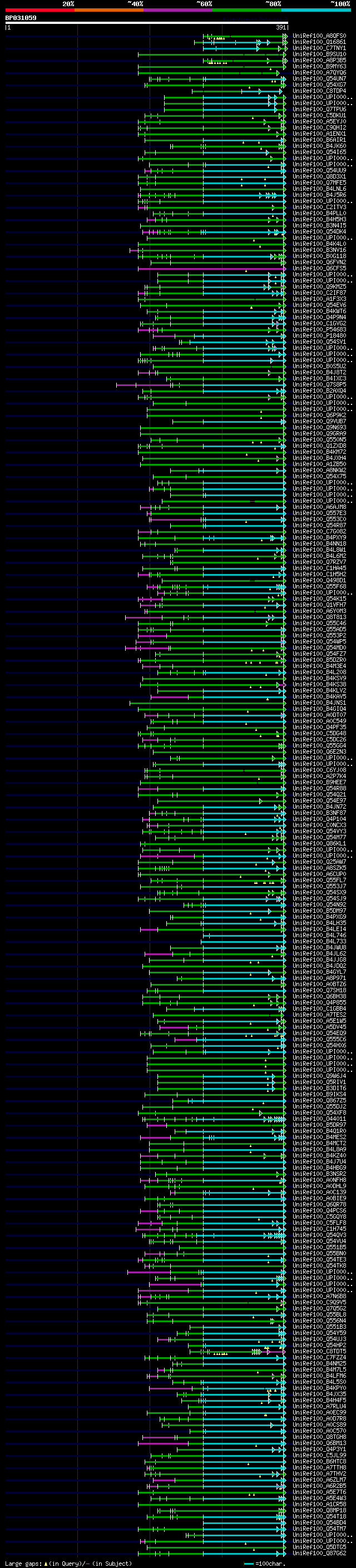Click hit UniRef100_Q4PF35
This screenshot has width=356, height=1568.
pyautogui.click(x=319, y=728)
